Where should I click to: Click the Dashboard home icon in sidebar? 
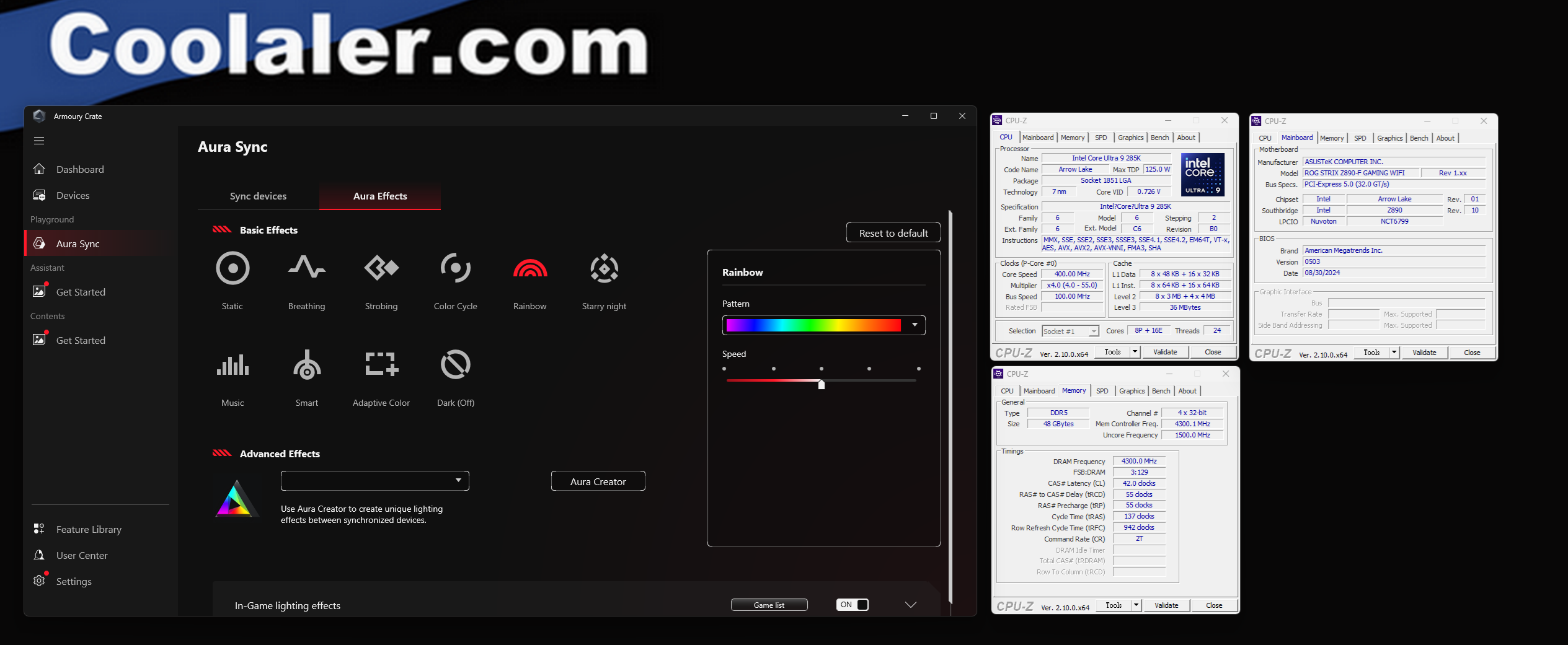point(39,169)
